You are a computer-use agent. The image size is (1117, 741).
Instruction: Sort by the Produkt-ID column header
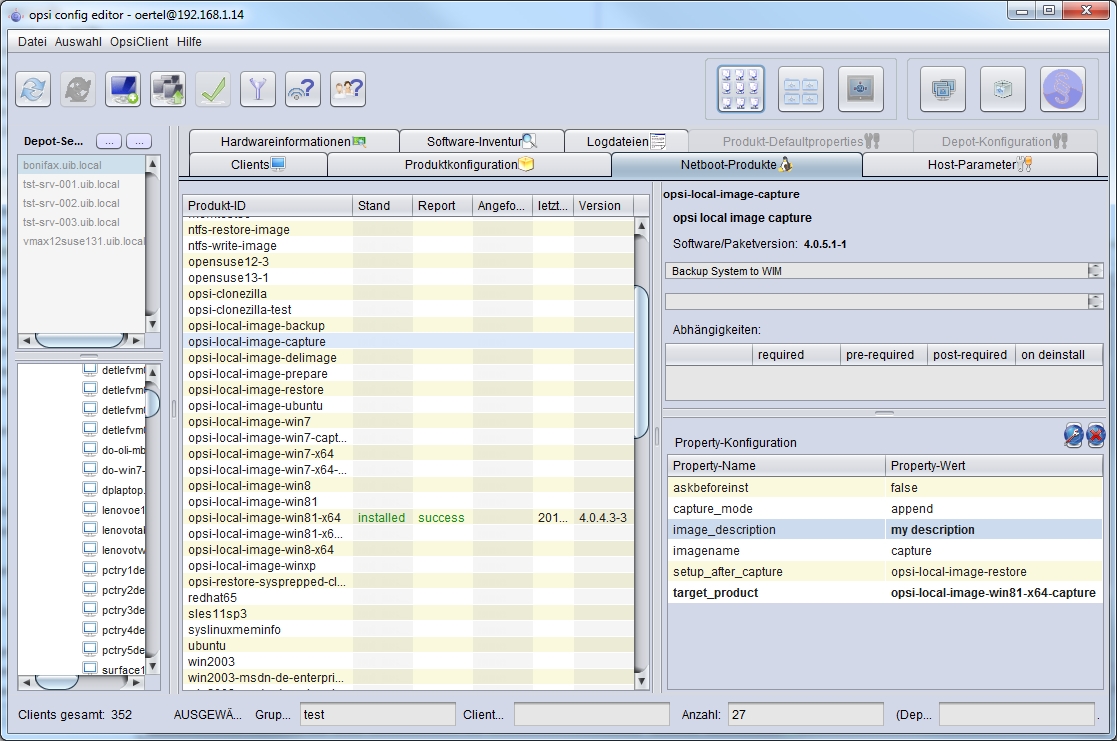[268, 205]
